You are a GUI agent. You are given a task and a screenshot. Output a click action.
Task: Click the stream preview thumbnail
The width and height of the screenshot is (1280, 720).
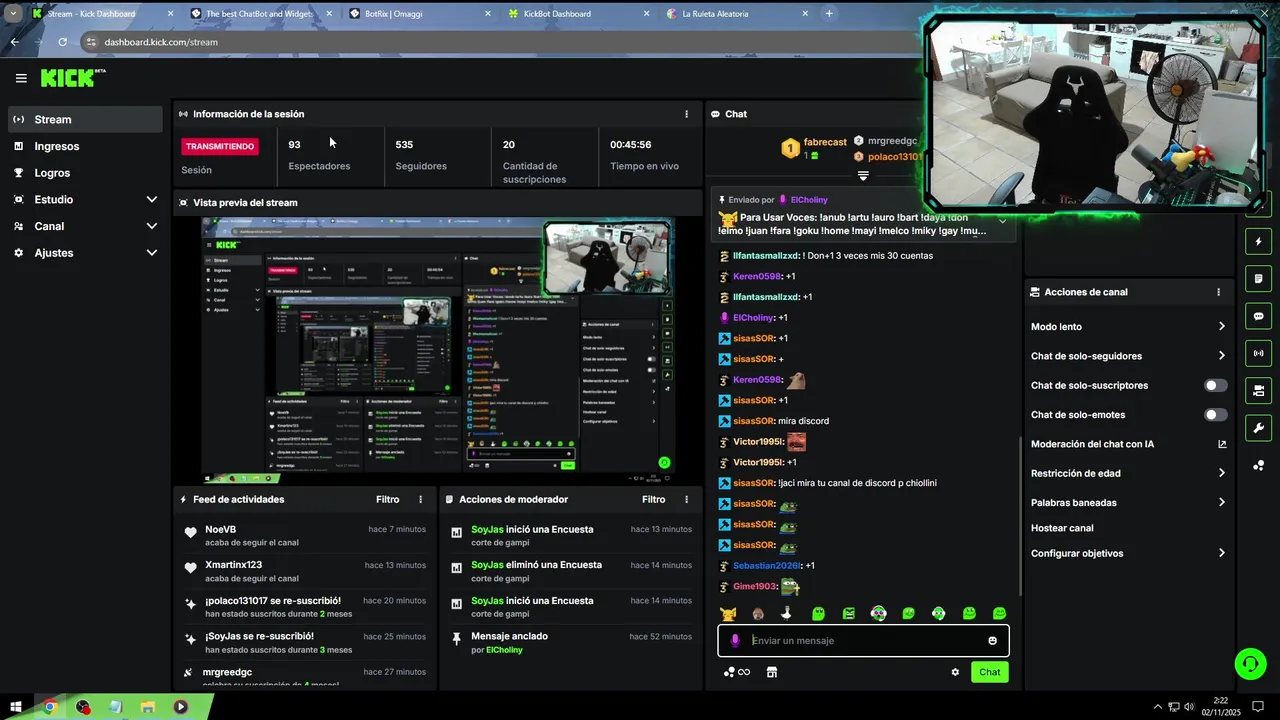point(437,349)
